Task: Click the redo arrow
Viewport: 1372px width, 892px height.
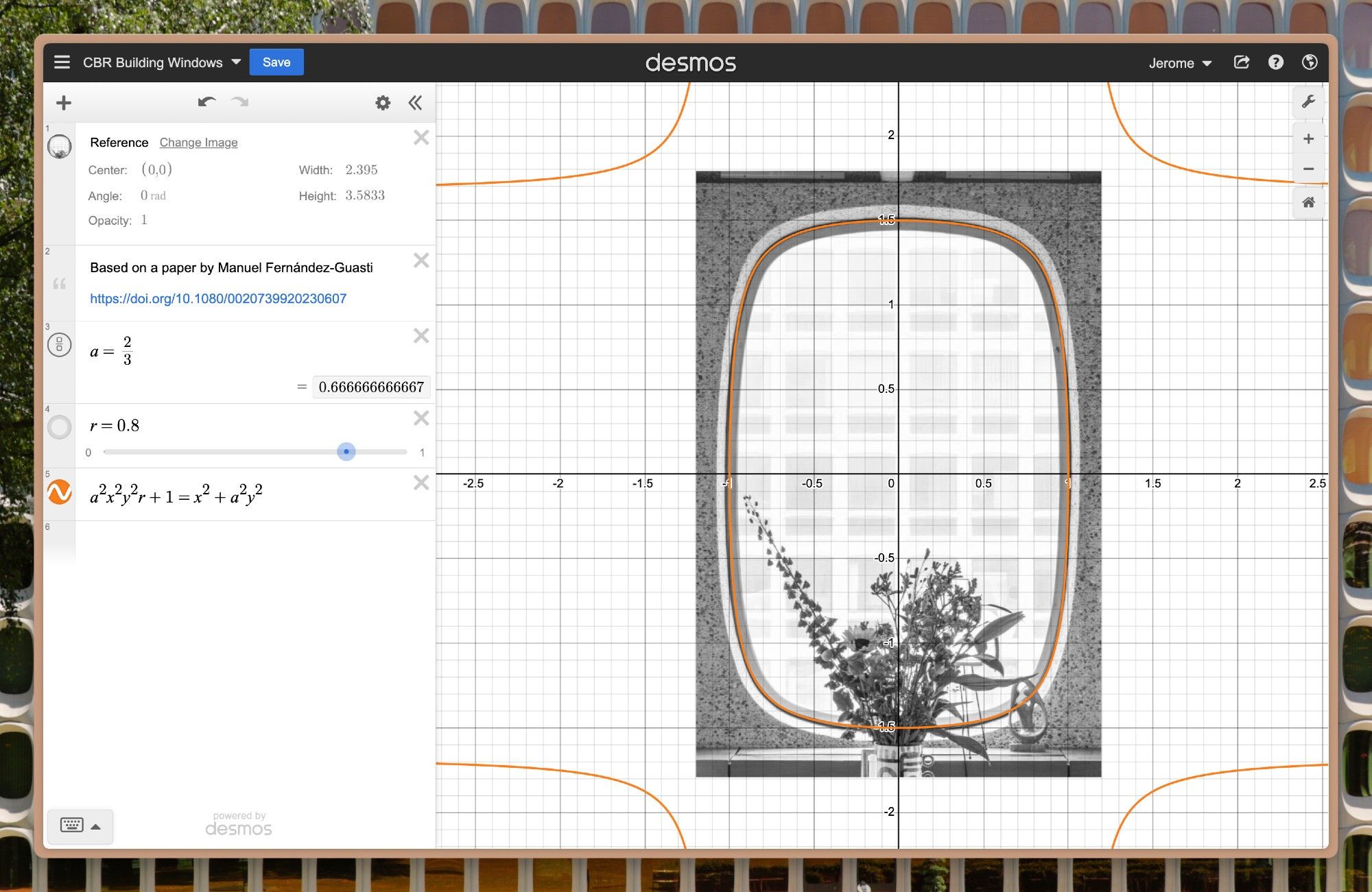Action: 239,102
